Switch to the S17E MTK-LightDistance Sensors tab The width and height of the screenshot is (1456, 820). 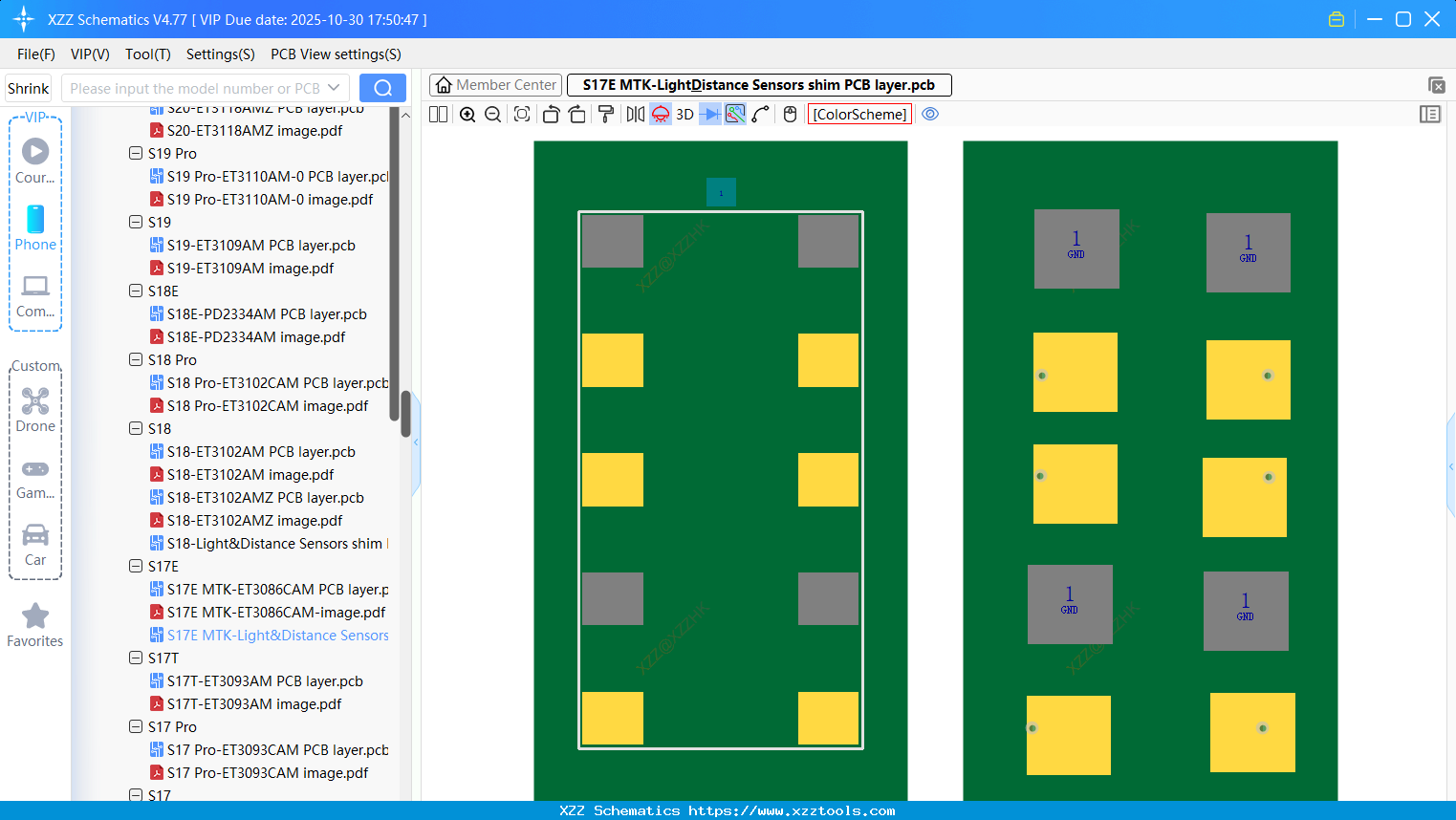[x=760, y=84]
